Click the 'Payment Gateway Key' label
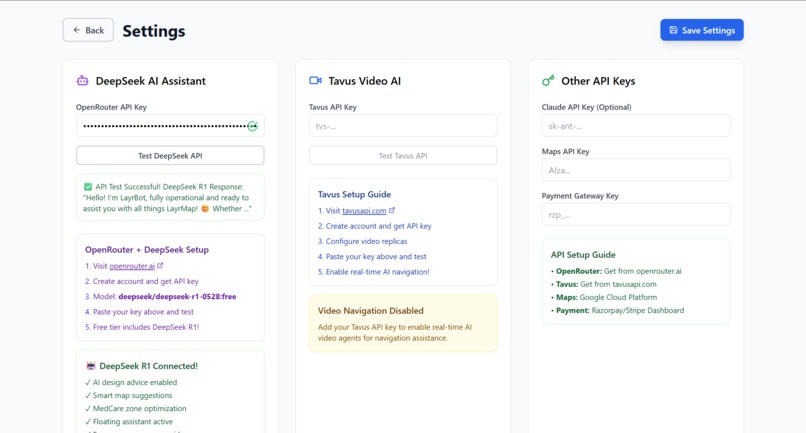Viewport: 806px width, 433px height. coord(580,196)
